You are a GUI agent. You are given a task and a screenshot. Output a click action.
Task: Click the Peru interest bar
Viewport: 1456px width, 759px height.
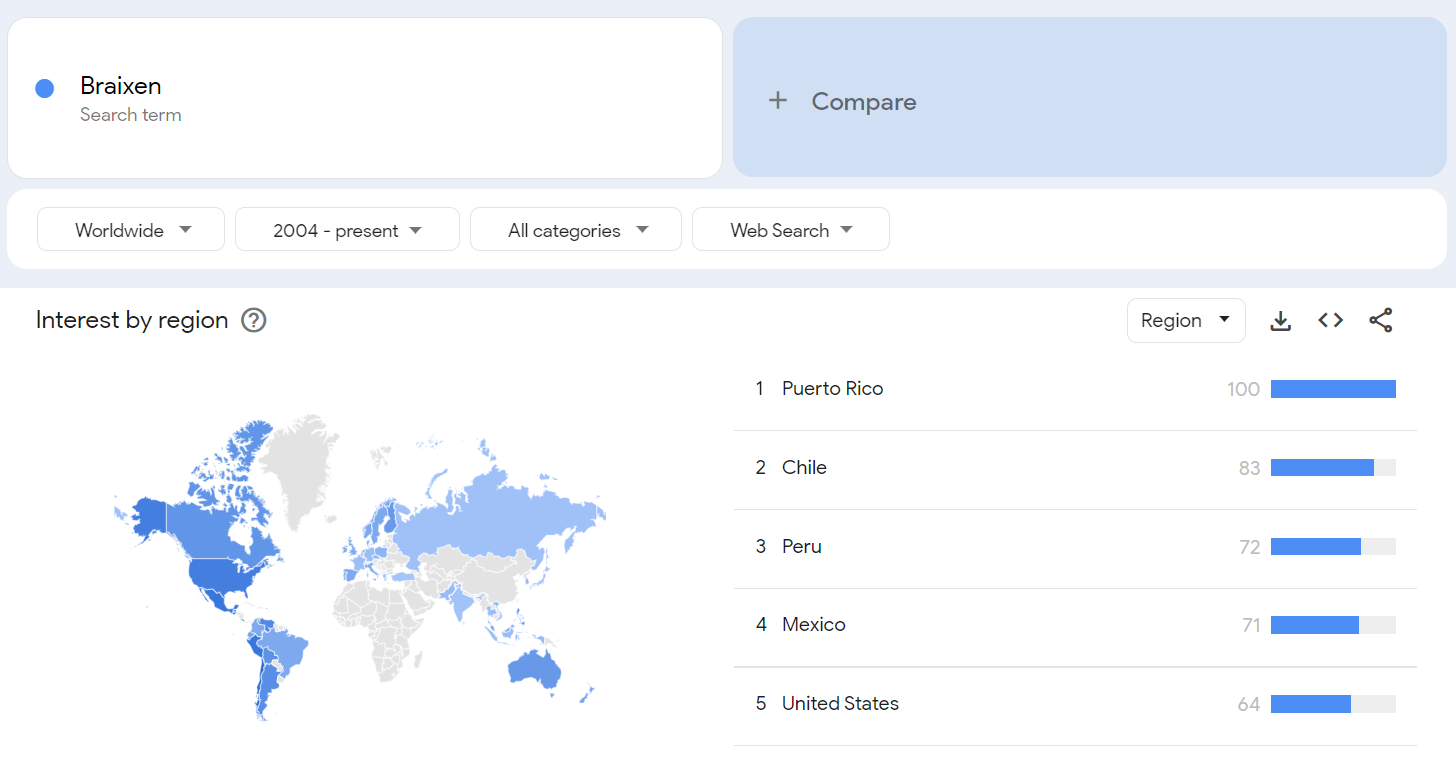(x=1333, y=547)
